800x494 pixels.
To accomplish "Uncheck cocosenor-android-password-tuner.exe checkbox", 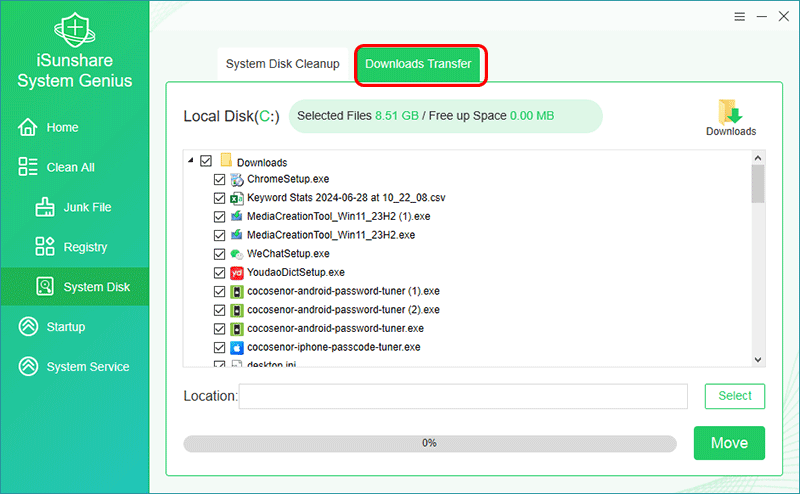I will 219,329.
